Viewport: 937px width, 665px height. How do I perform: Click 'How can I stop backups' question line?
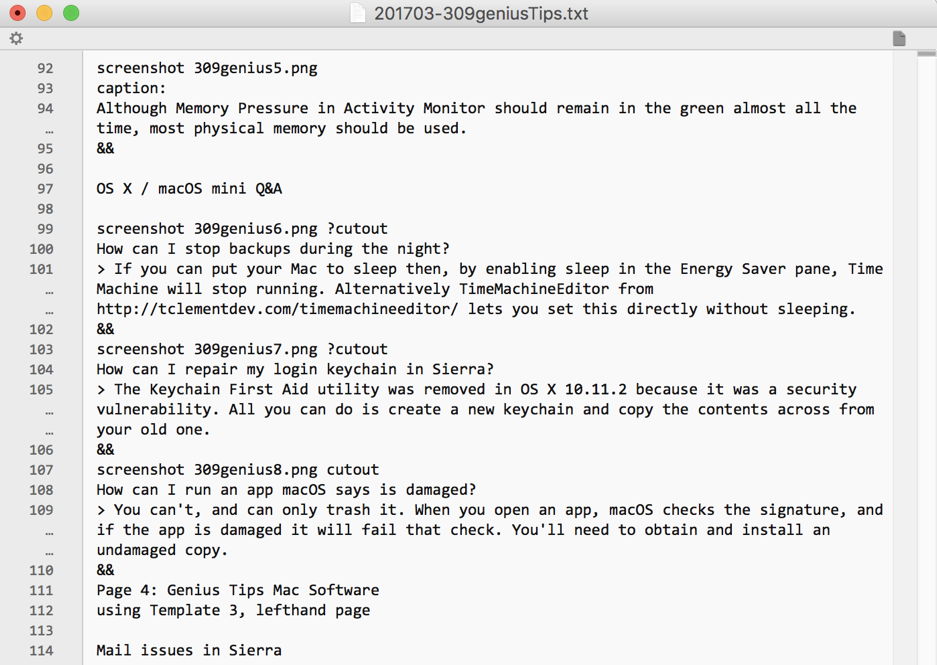[x=273, y=249]
